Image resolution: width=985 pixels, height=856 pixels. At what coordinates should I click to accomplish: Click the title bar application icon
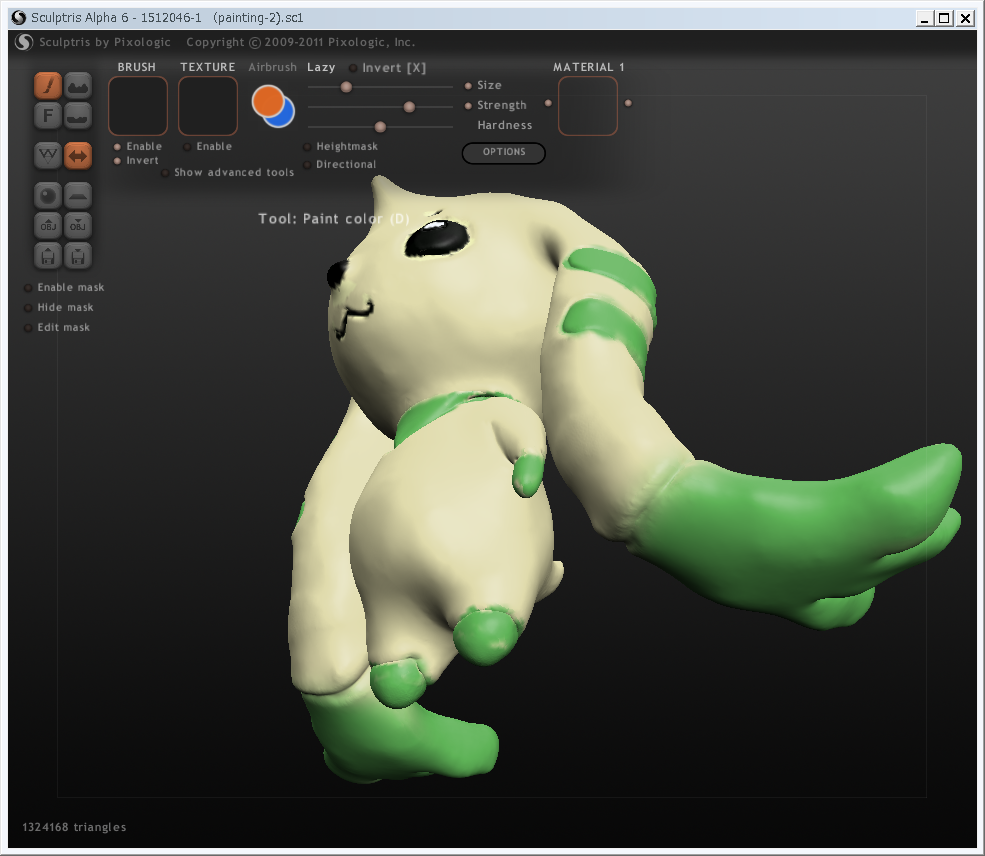click(x=19, y=18)
